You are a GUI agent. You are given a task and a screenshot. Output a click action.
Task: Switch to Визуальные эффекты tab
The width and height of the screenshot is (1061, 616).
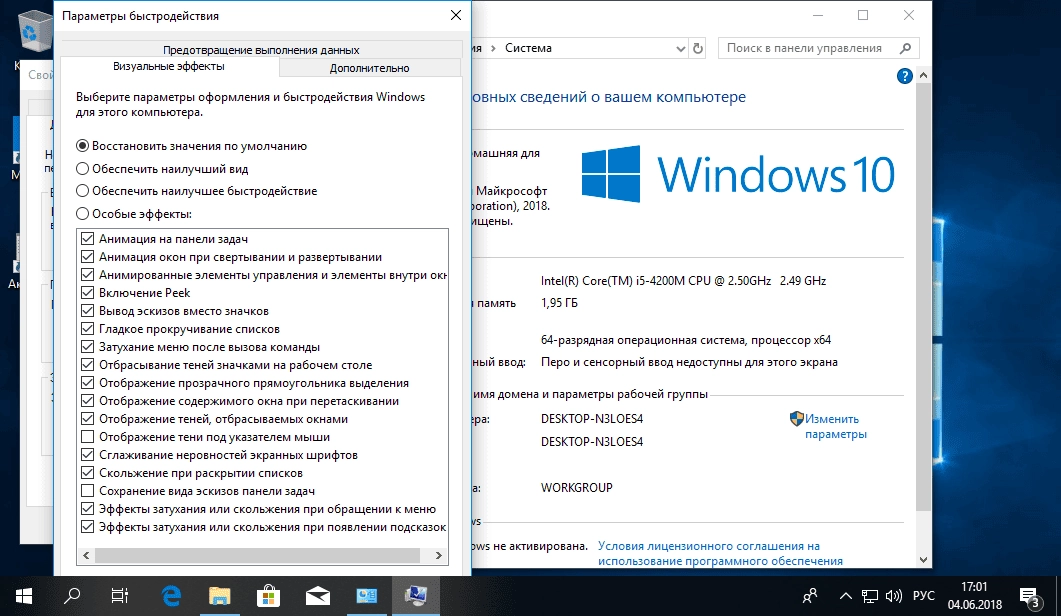(169, 66)
